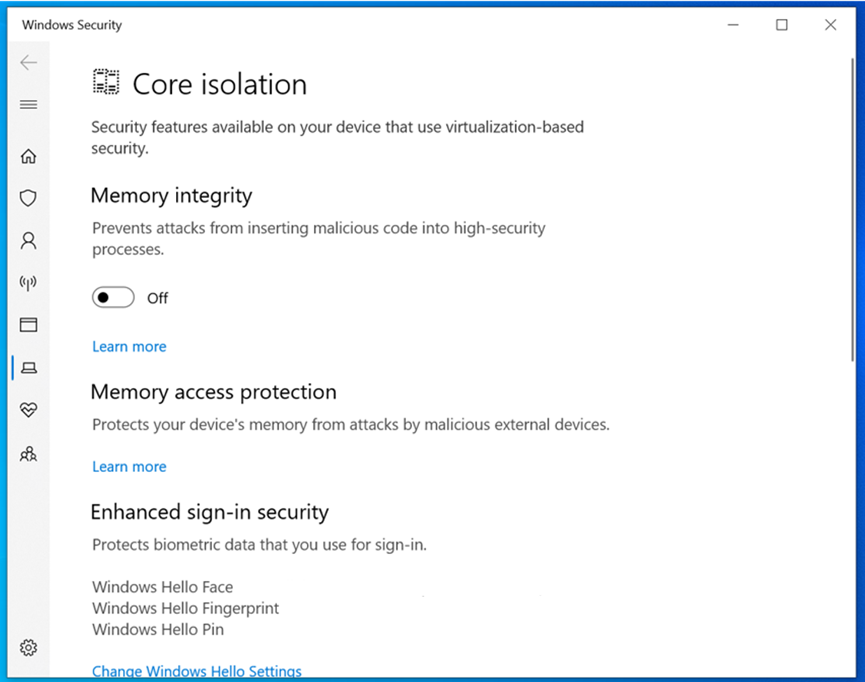The image size is (865, 682).
Task: Select the Windows Hello Fingerprint entry
Action: (x=185, y=608)
